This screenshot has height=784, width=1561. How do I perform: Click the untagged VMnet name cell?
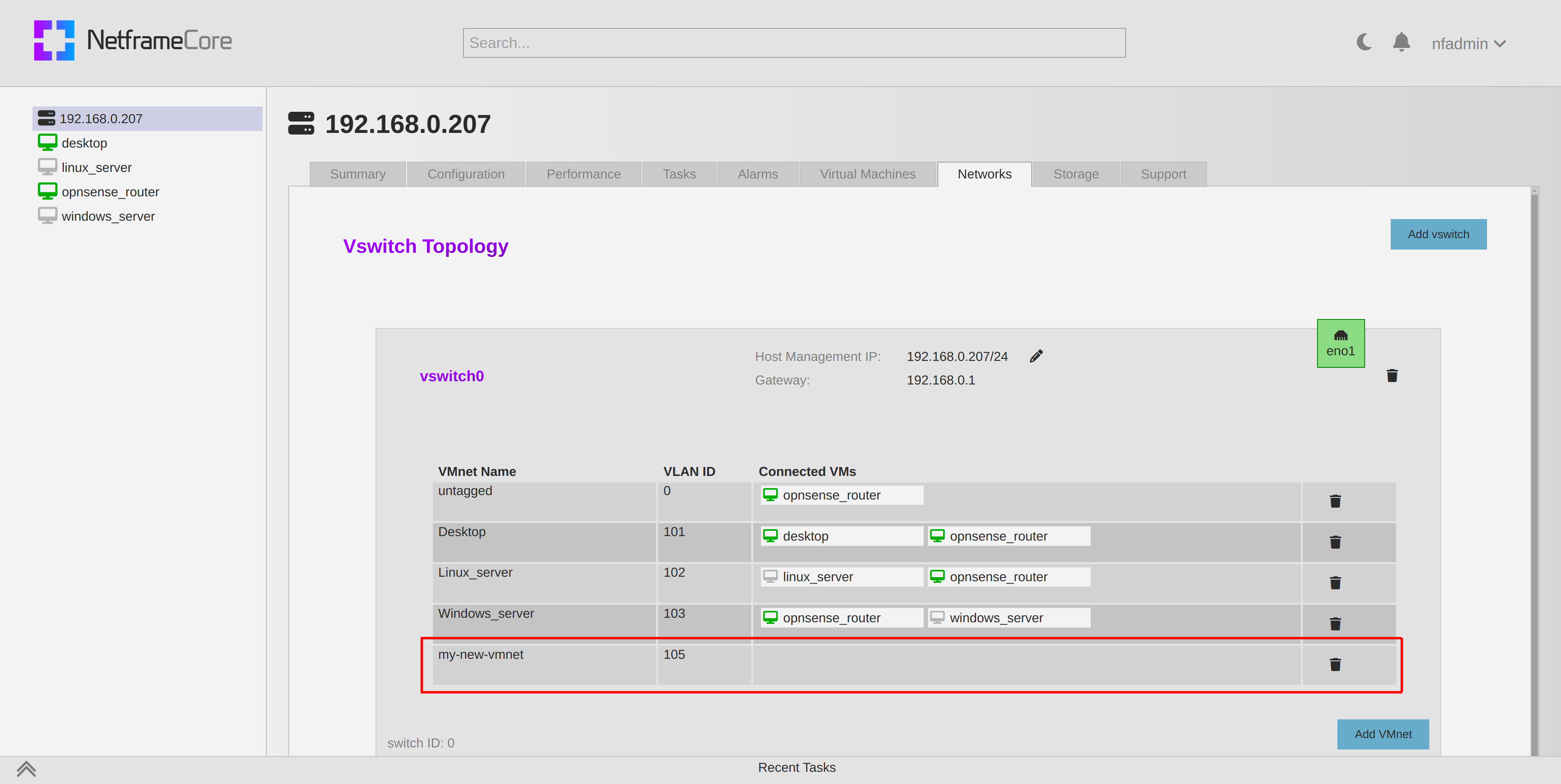pyautogui.click(x=544, y=501)
